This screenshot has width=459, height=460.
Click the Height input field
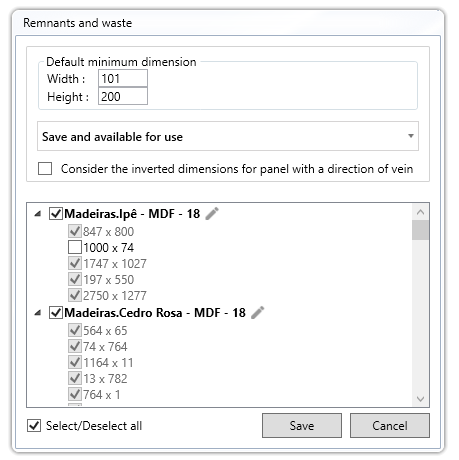pyautogui.click(x=123, y=96)
